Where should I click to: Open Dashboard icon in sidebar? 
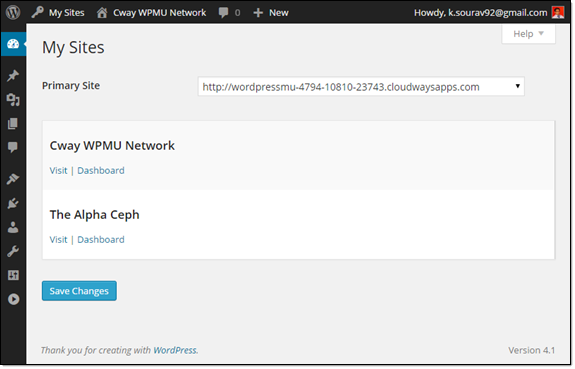(13, 44)
